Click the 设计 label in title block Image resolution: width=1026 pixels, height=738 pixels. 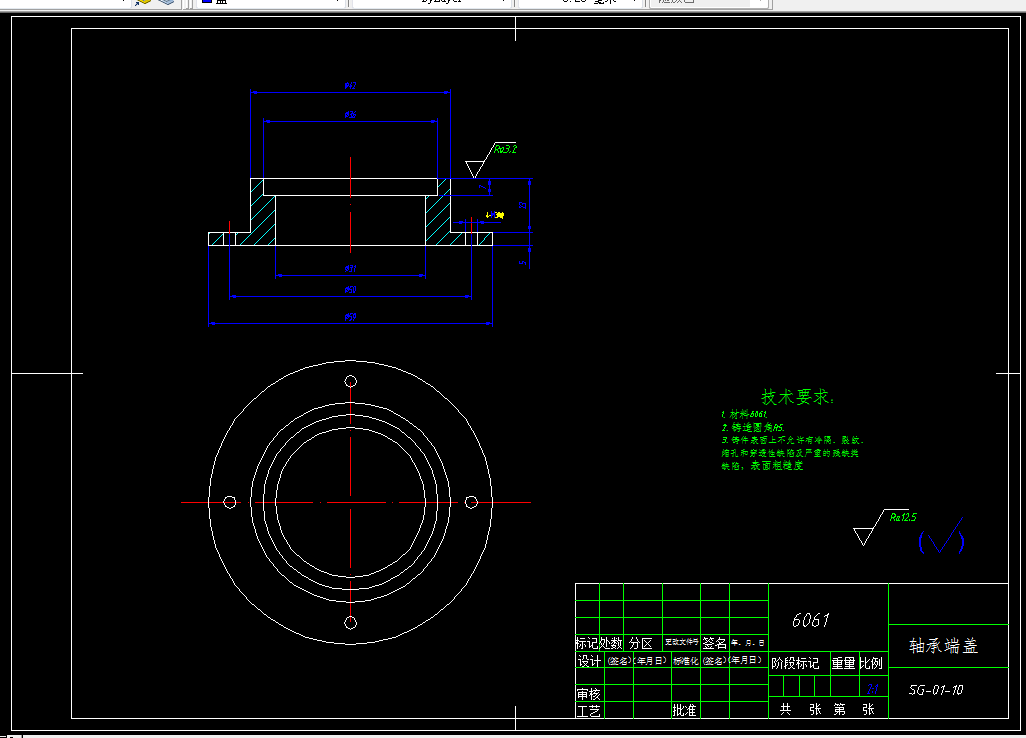click(x=589, y=661)
